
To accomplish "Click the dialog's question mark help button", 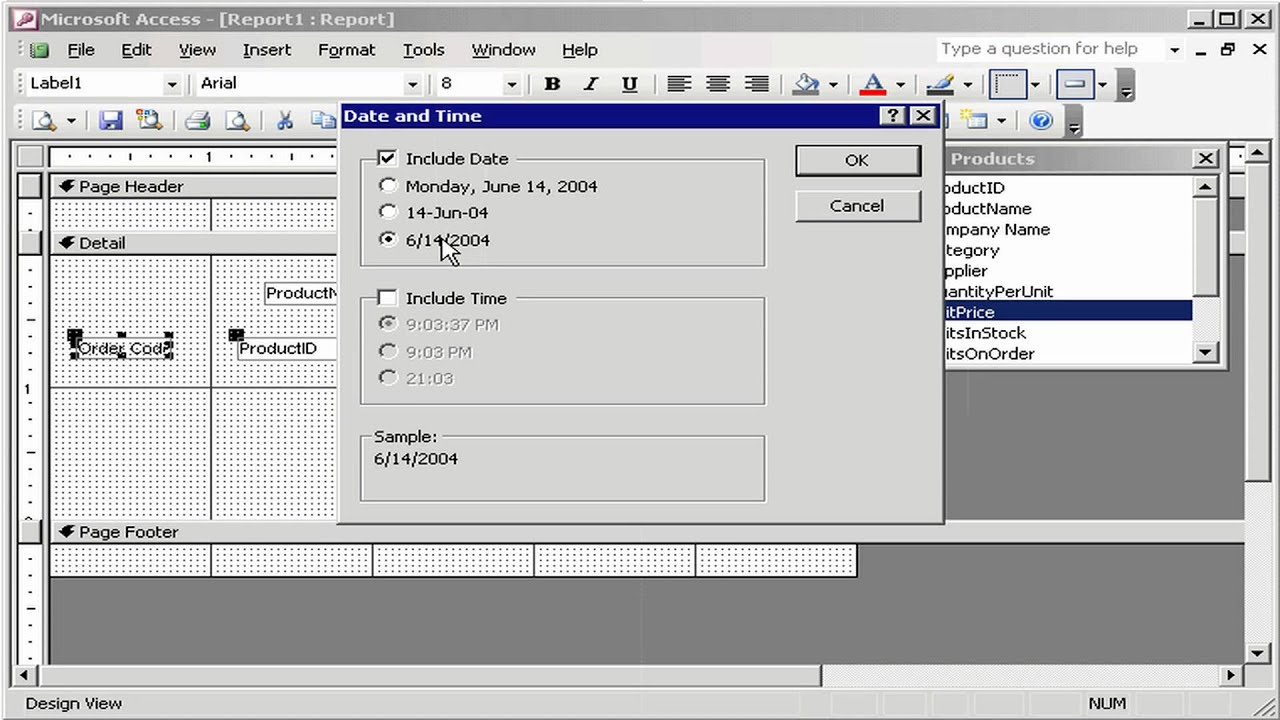I will tap(894, 116).
